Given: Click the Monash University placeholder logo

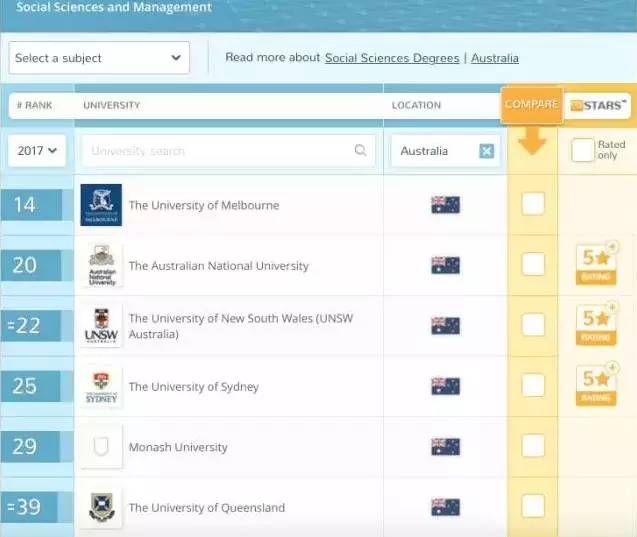Looking at the screenshot, I should 101,447.
